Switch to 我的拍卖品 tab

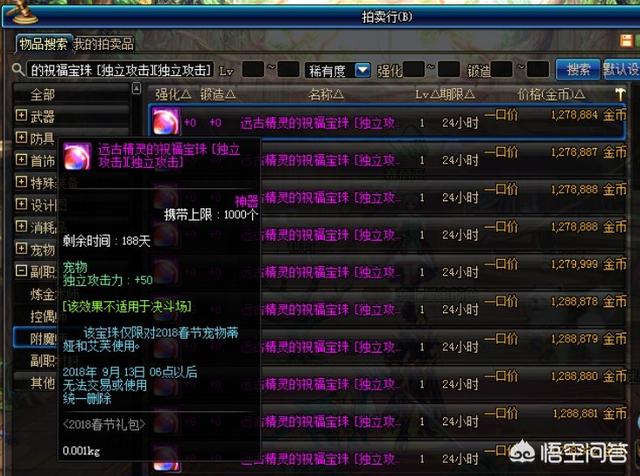[x=102, y=44]
